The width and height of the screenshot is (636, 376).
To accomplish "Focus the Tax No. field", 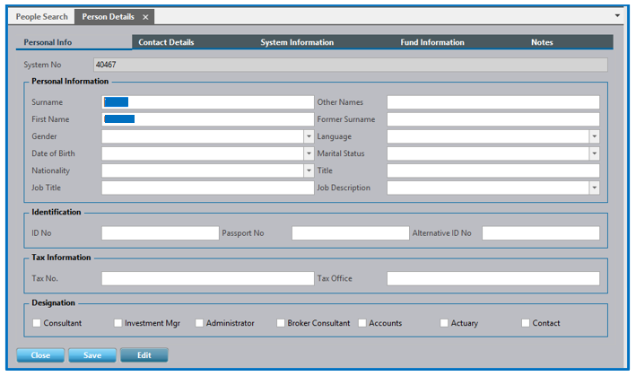I will (208, 278).
